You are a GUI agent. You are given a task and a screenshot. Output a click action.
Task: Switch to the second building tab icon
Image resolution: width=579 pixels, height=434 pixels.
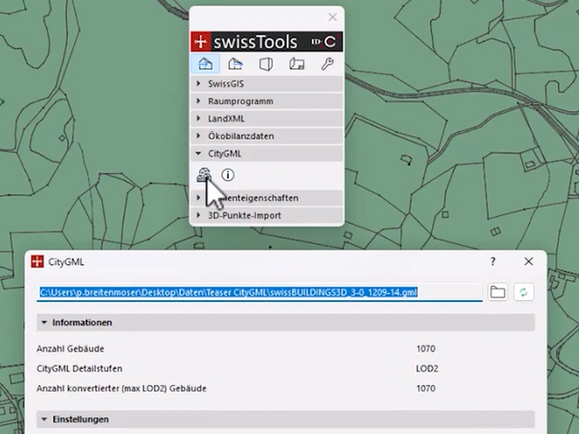[x=235, y=64]
